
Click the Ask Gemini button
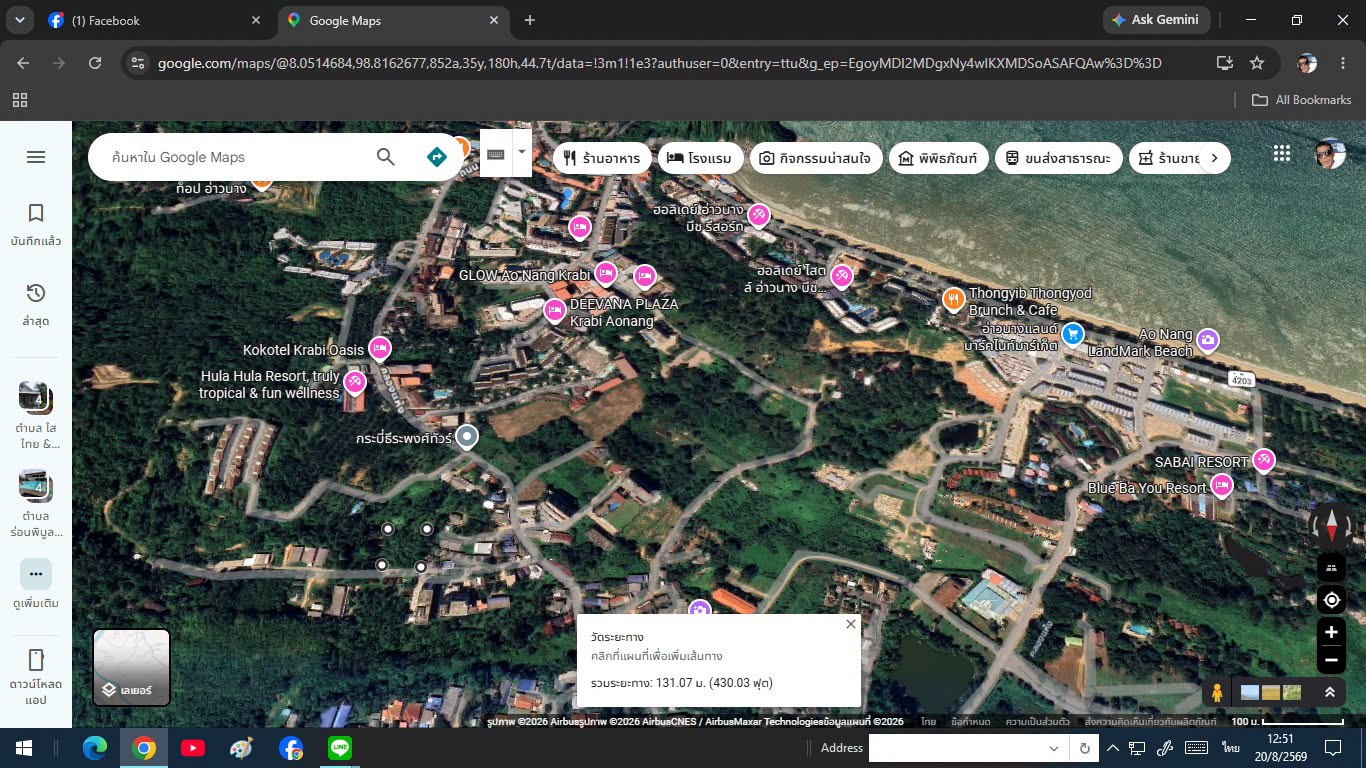tap(1157, 20)
